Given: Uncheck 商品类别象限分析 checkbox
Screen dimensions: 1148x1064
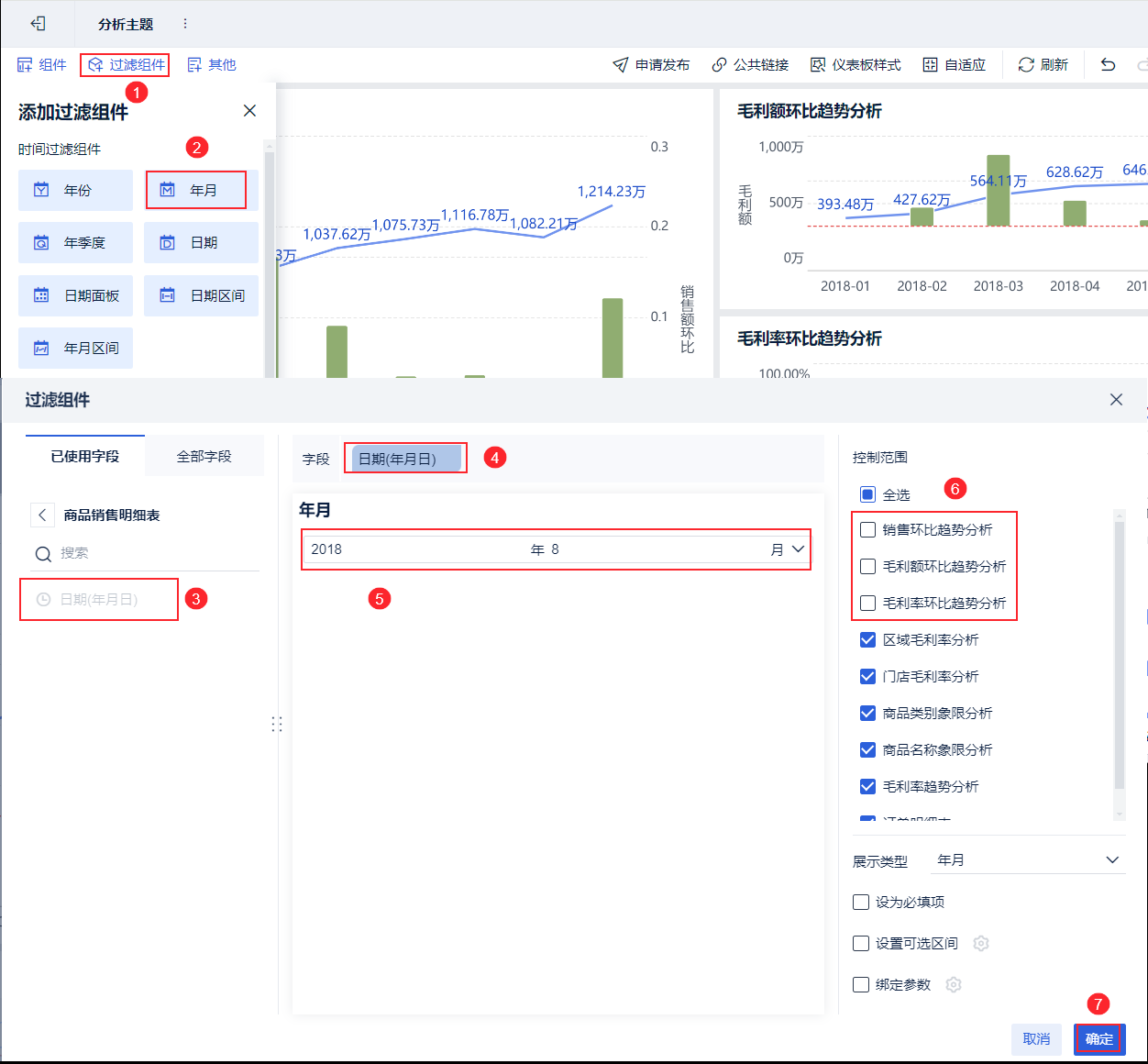Looking at the screenshot, I should pos(868,713).
